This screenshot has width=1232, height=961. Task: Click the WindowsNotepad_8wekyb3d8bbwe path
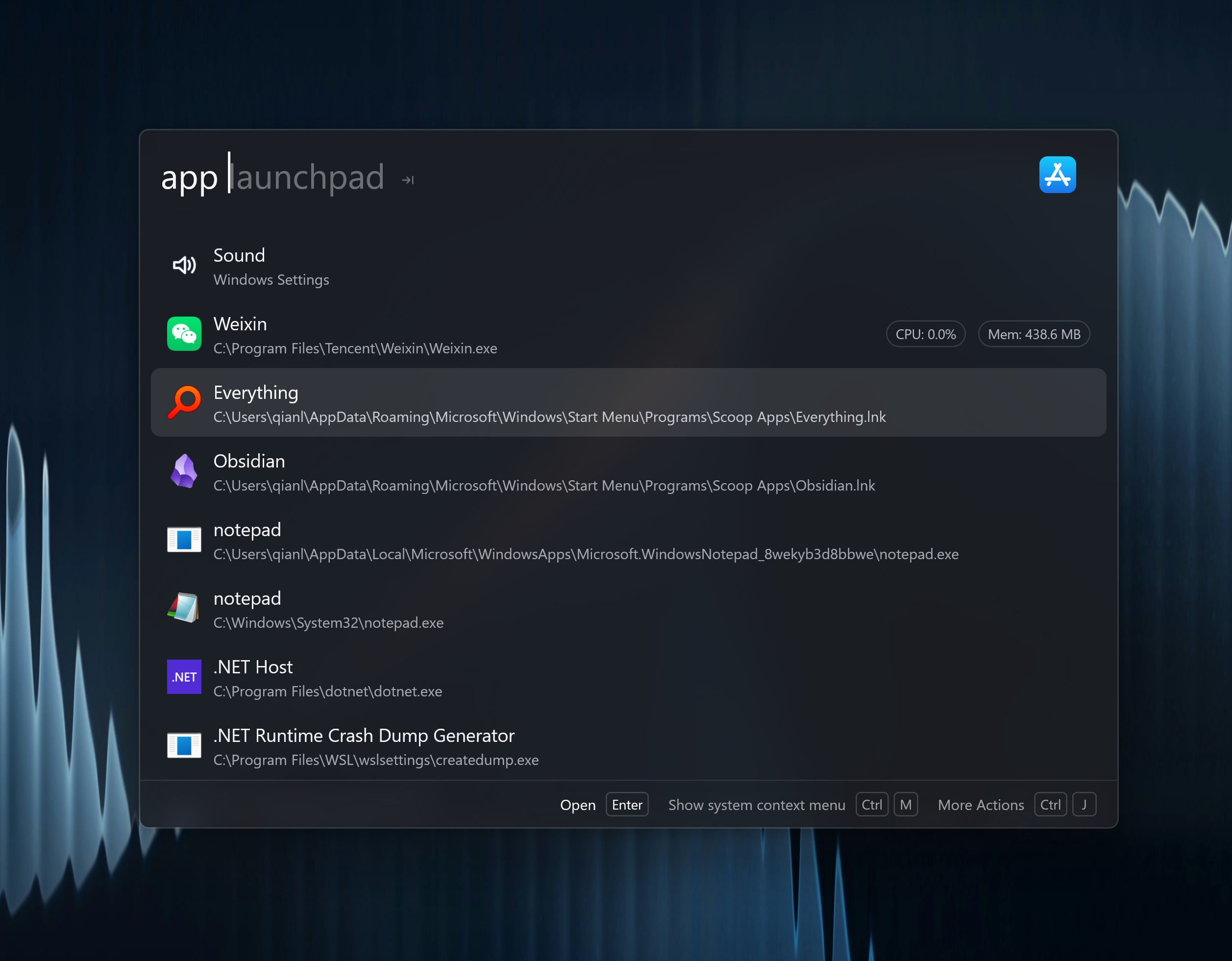click(x=586, y=554)
